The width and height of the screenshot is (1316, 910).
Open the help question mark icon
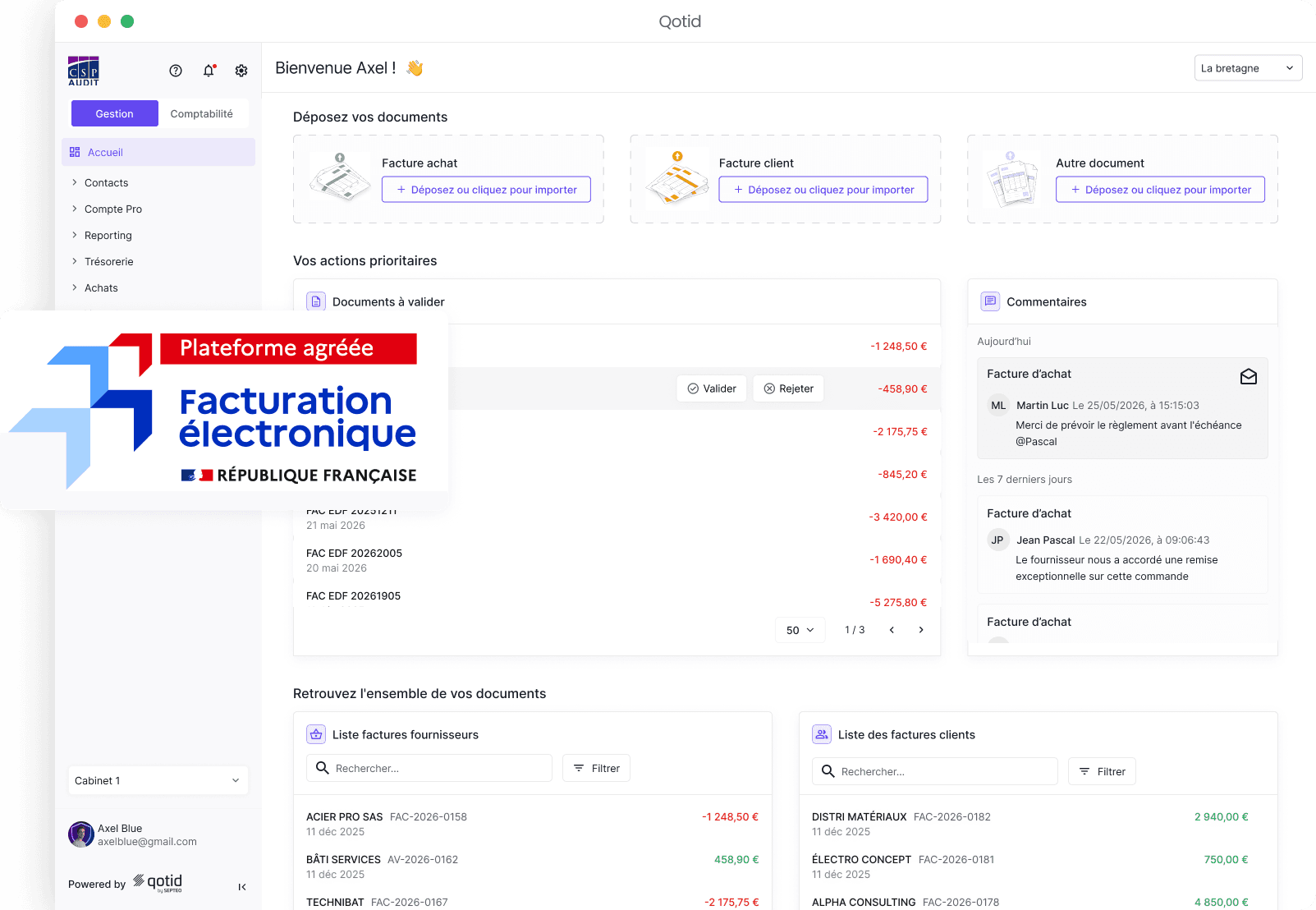coord(176,71)
